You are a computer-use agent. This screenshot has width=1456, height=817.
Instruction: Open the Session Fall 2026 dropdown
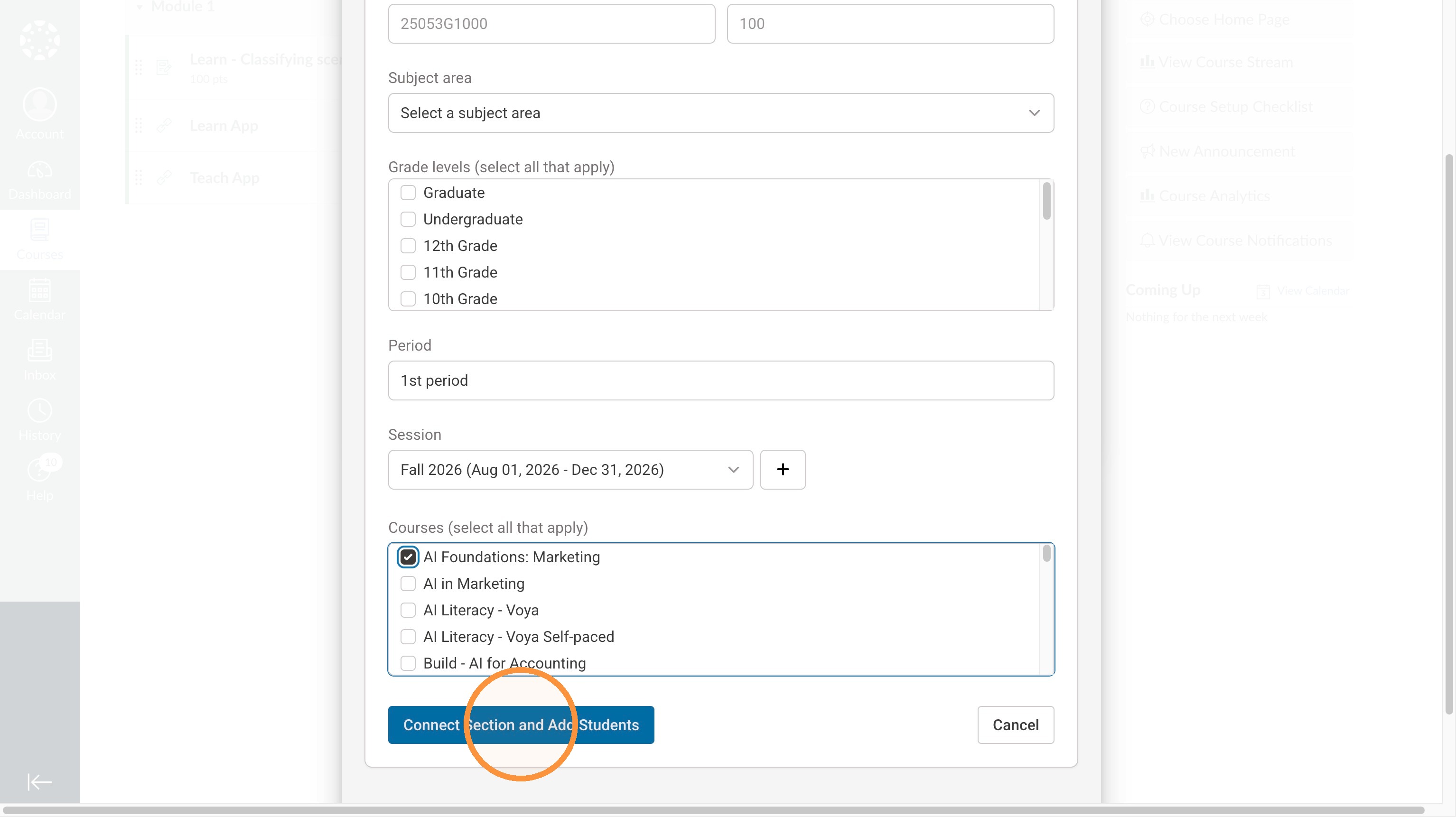[x=570, y=470]
